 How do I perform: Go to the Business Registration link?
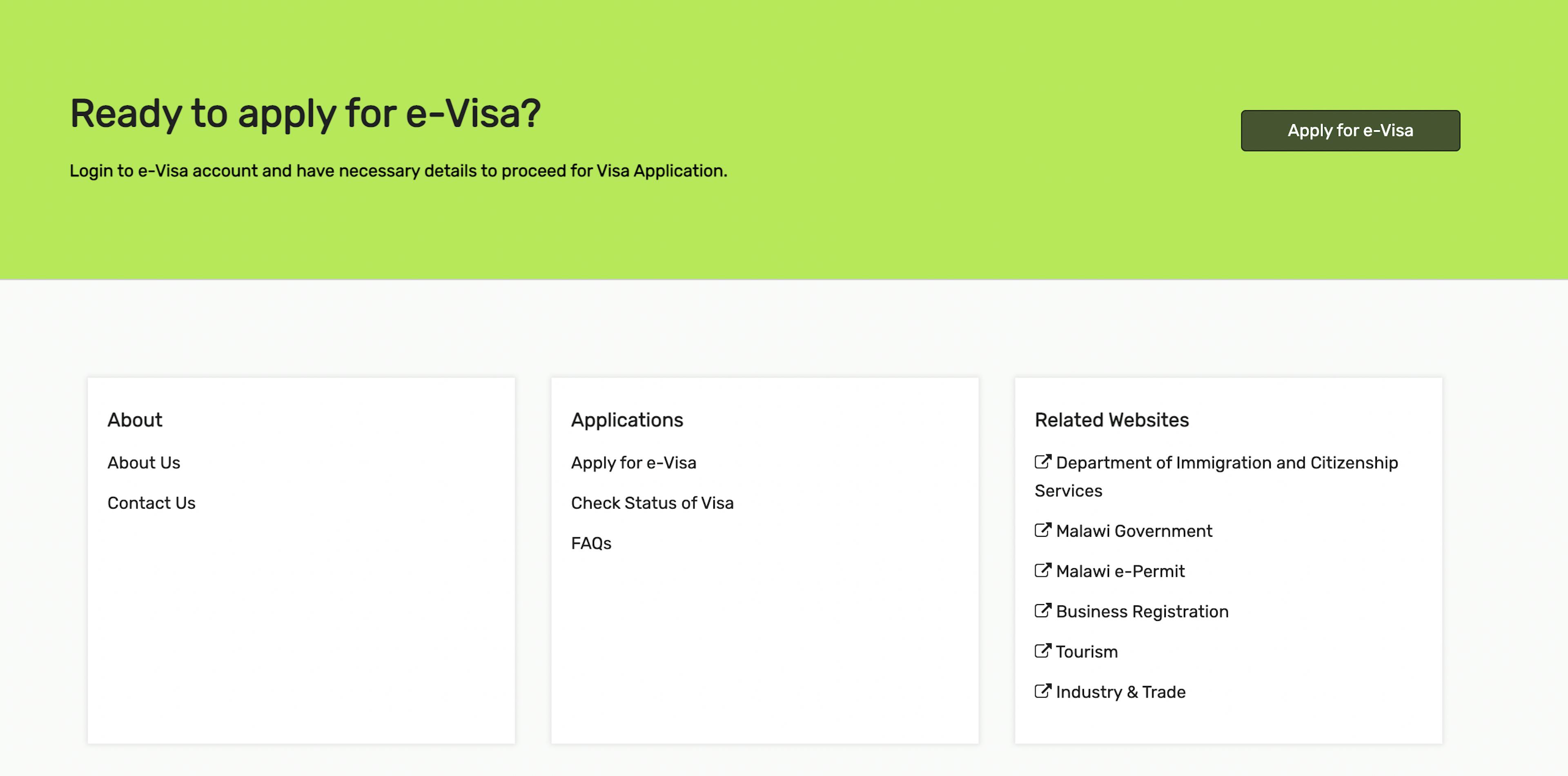(x=1142, y=611)
